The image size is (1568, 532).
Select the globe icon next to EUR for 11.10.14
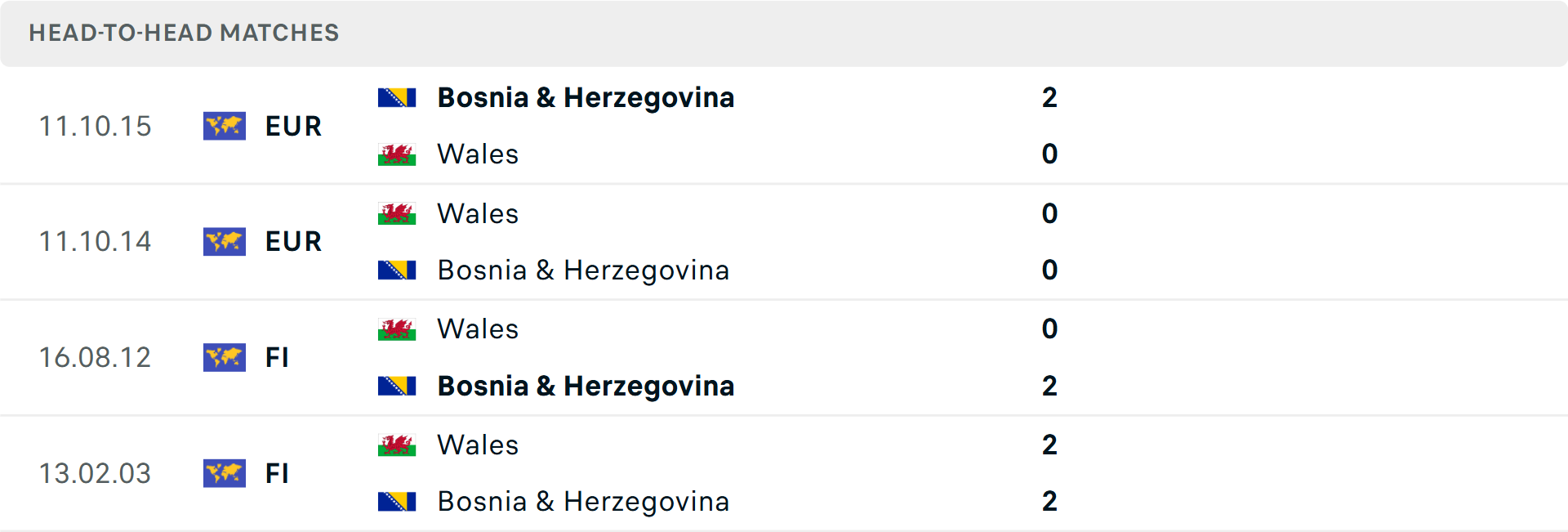pos(225,241)
